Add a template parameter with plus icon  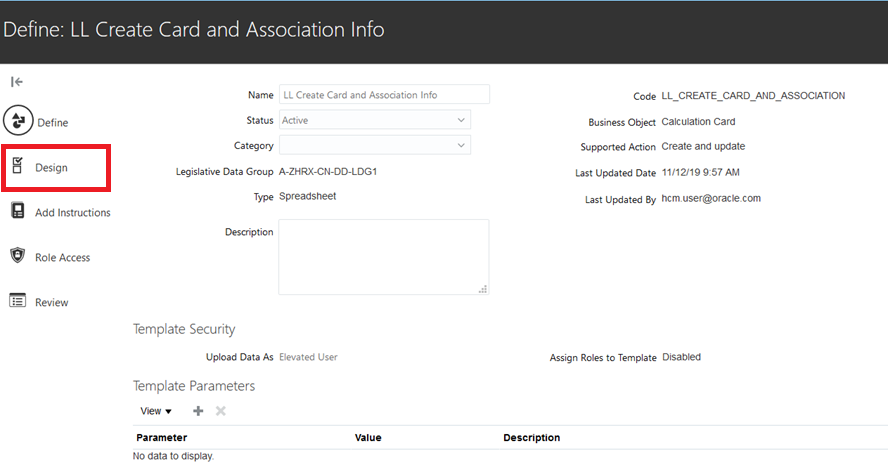tap(198, 411)
